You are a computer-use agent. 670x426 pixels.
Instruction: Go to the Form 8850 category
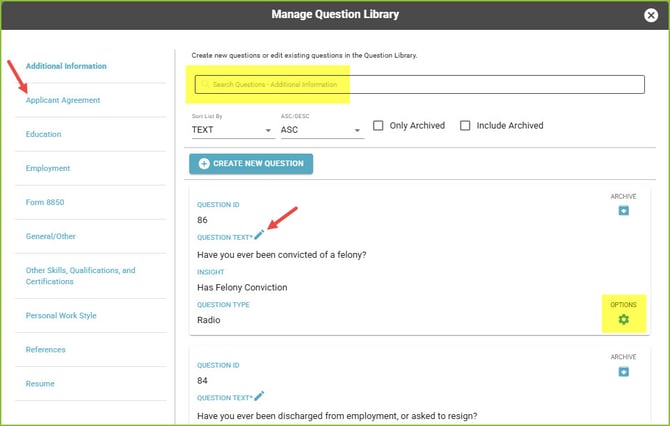click(45, 202)
